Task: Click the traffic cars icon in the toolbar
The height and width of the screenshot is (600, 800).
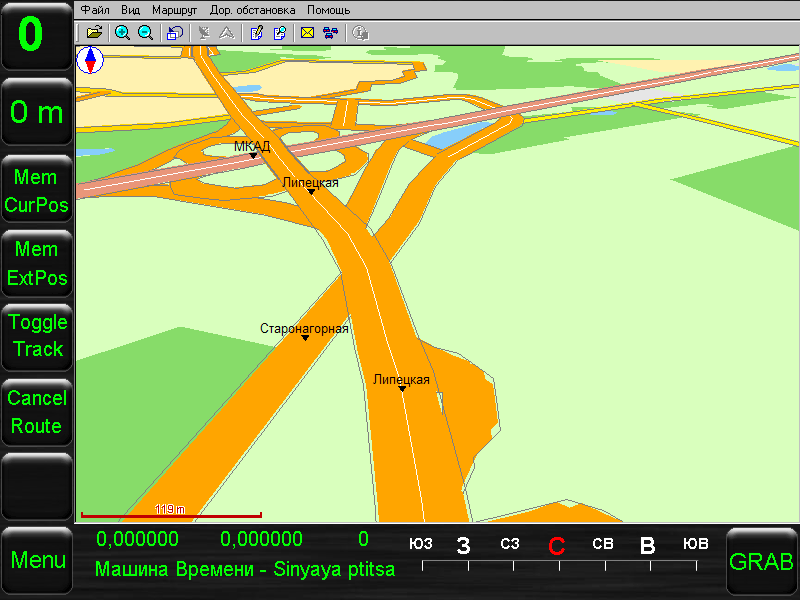Action: [x=330, y=33]
